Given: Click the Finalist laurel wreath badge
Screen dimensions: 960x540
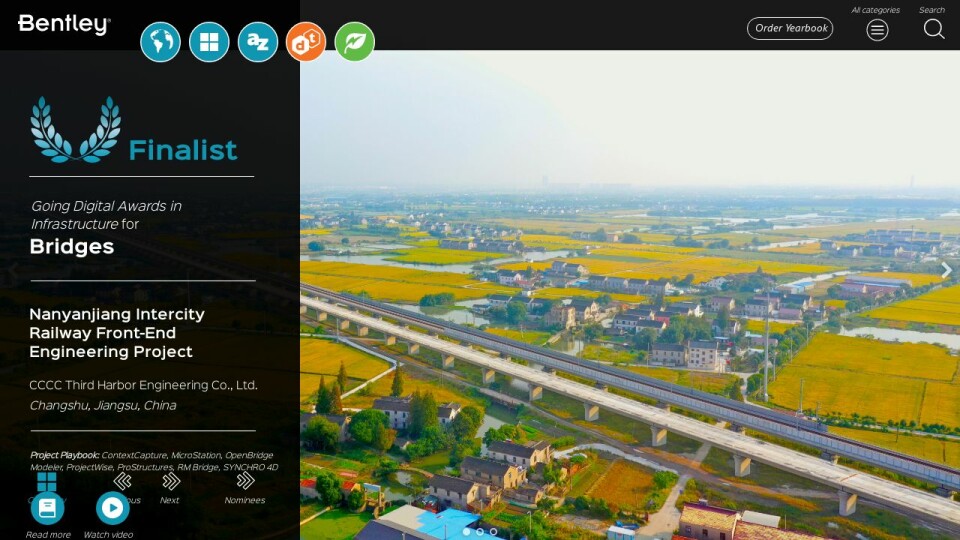Looking at the screenshot, I should [x=75, y=130].
